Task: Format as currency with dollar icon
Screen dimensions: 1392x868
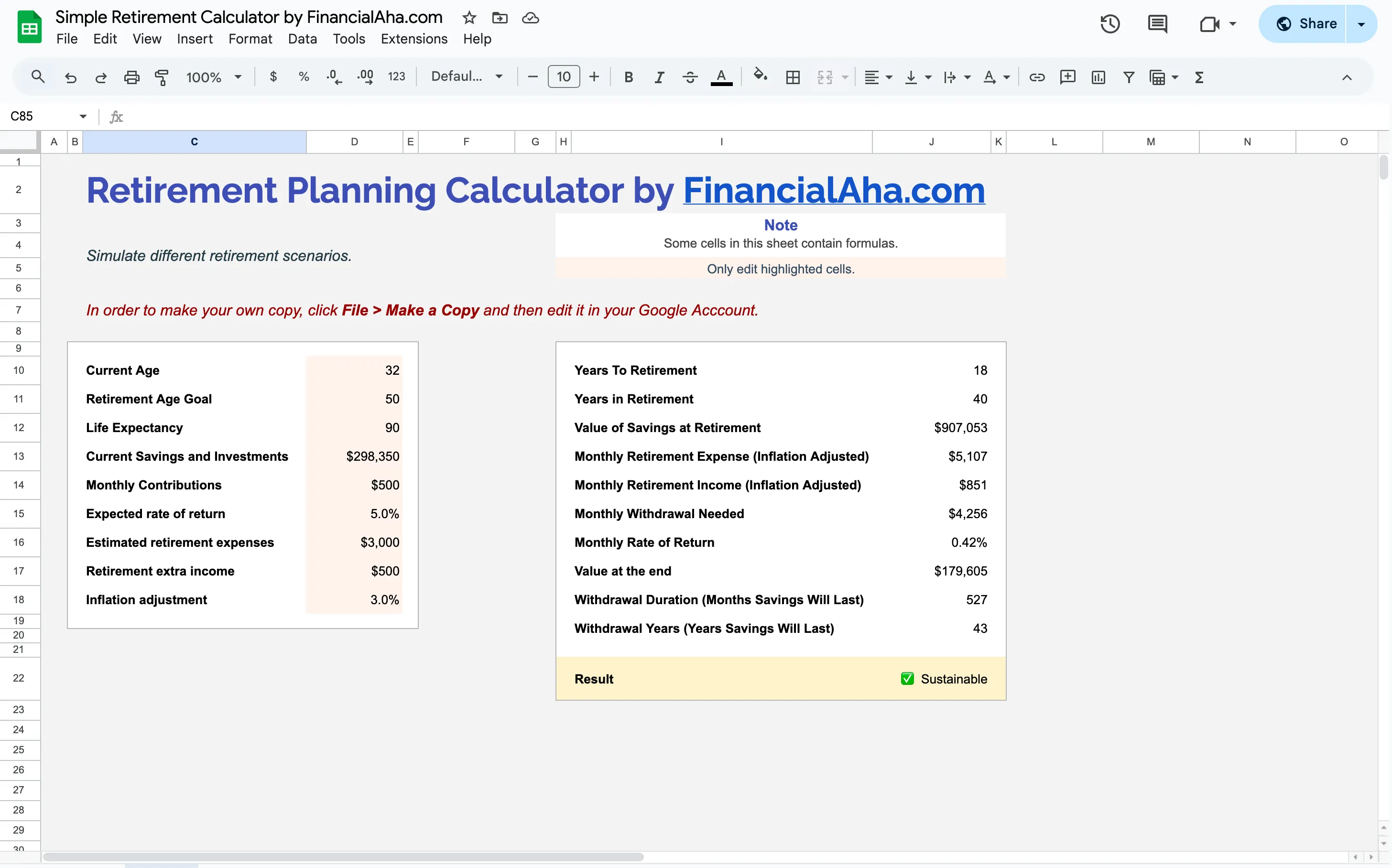Action: [273, 76]
